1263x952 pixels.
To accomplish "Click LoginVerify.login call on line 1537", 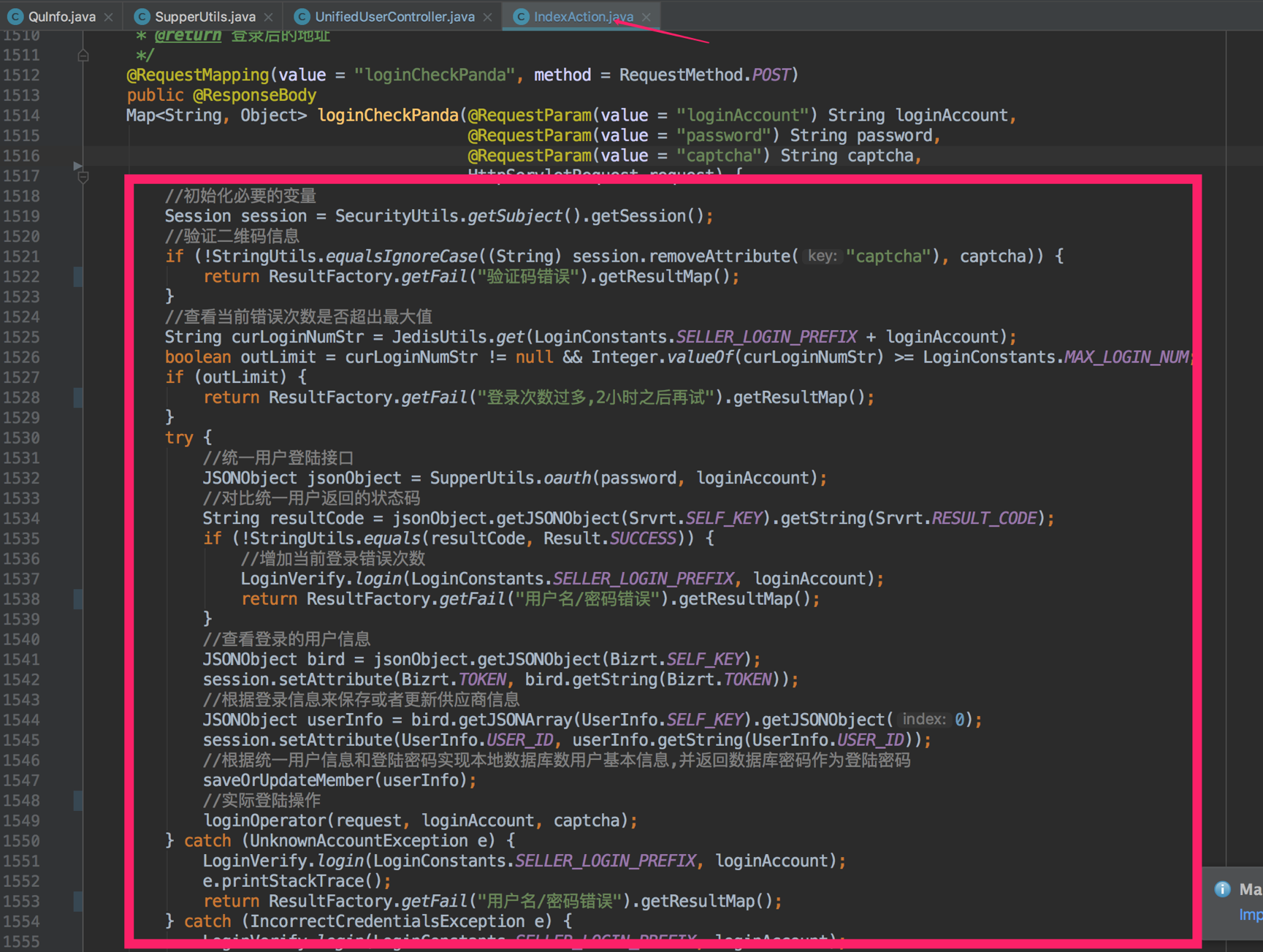I will pyautogui.click(x=321, y=579).
